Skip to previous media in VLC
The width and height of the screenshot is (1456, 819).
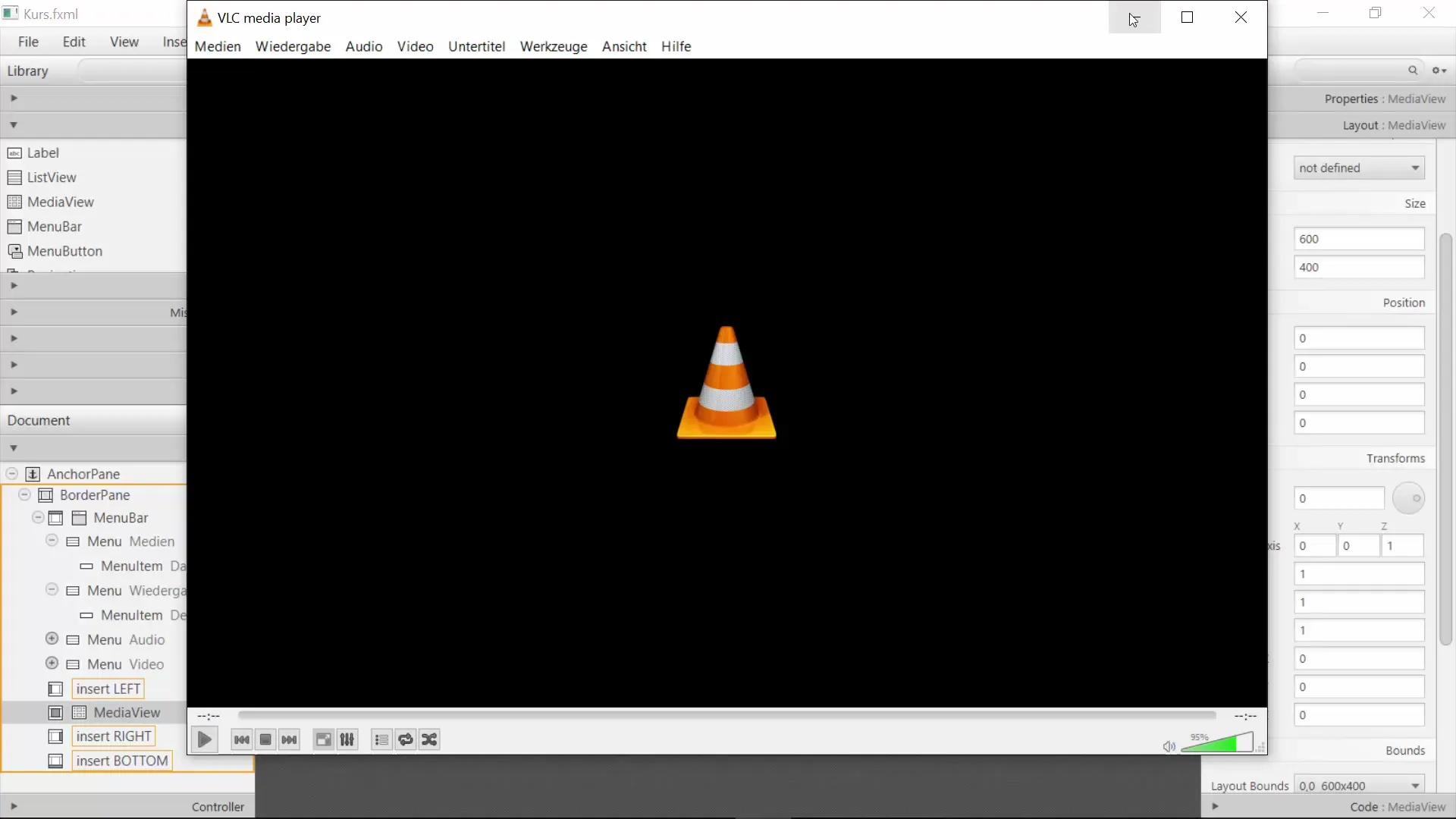[241, 739]
